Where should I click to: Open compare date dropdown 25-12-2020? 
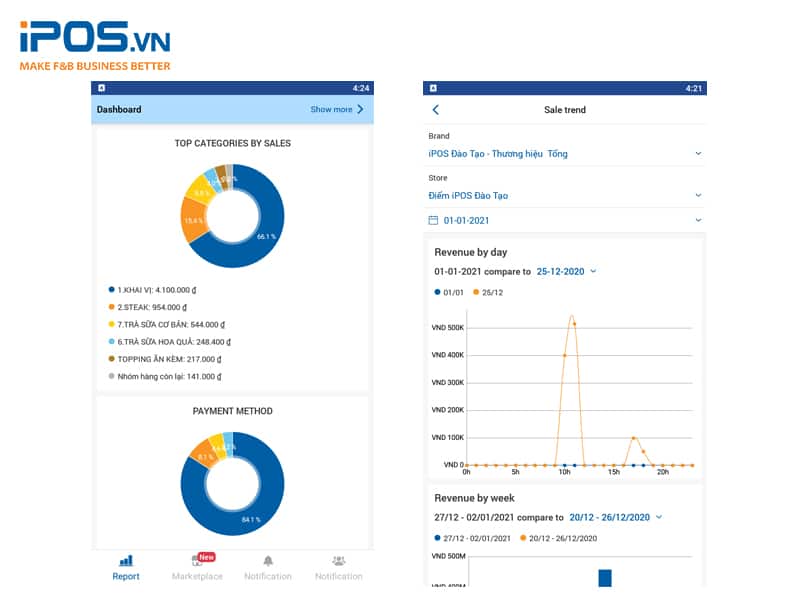point(566,271)
